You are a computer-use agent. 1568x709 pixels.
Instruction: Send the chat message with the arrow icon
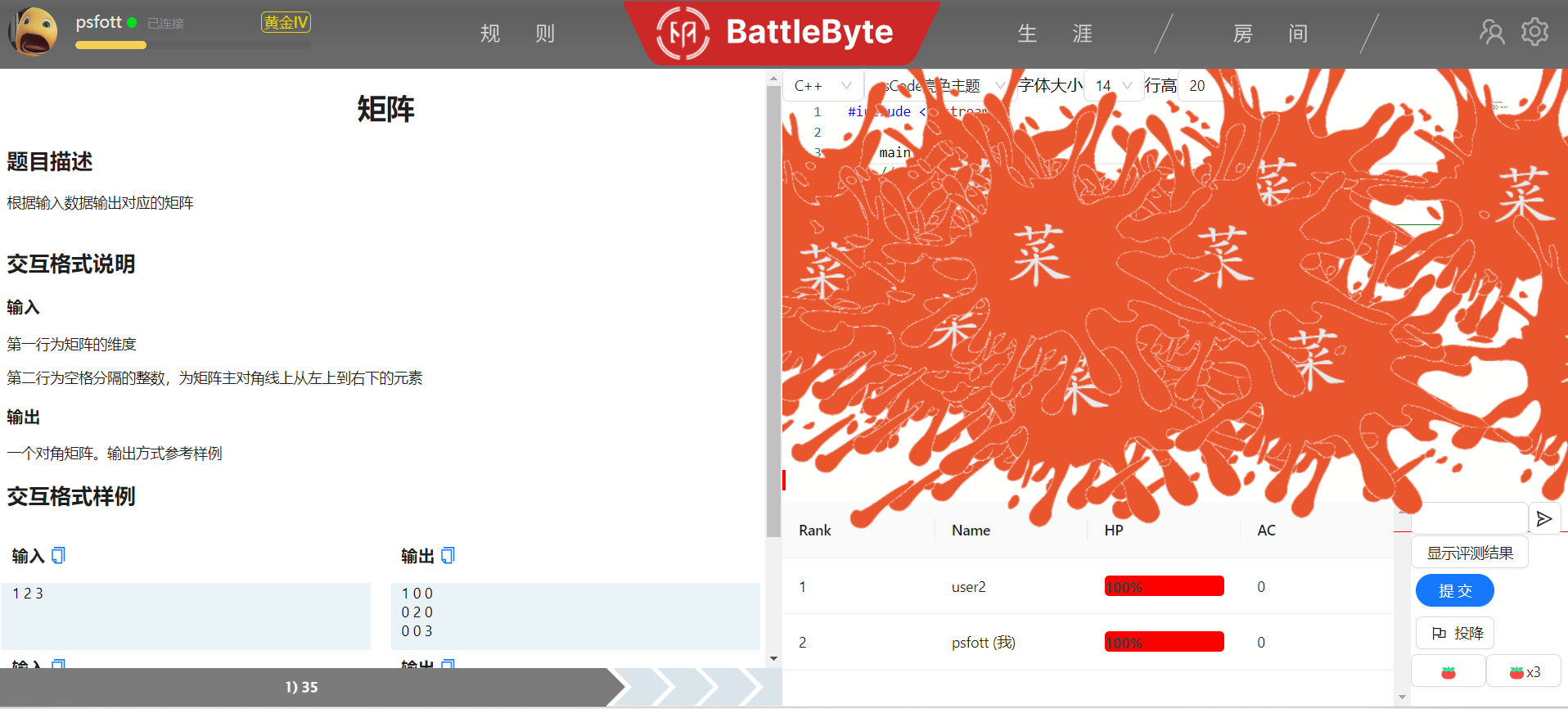pos(1544,519)
